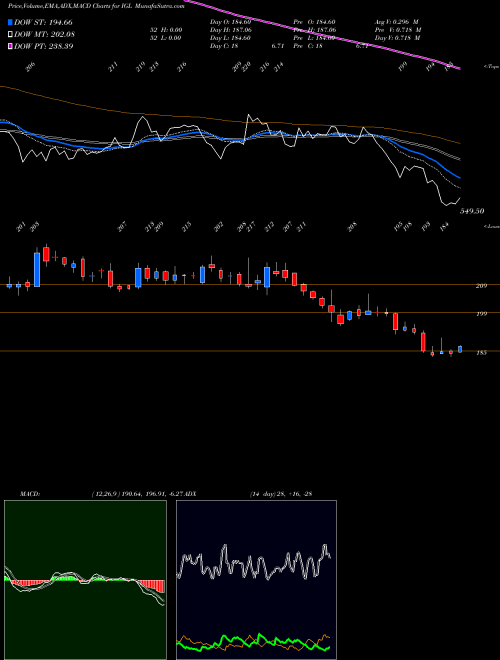Image resolution: width=500 pixels, height=660 pixels.
Task: Click the 'Avg V: 0.296 M' value
Action: pyautogui.click(x=397, y=22)
